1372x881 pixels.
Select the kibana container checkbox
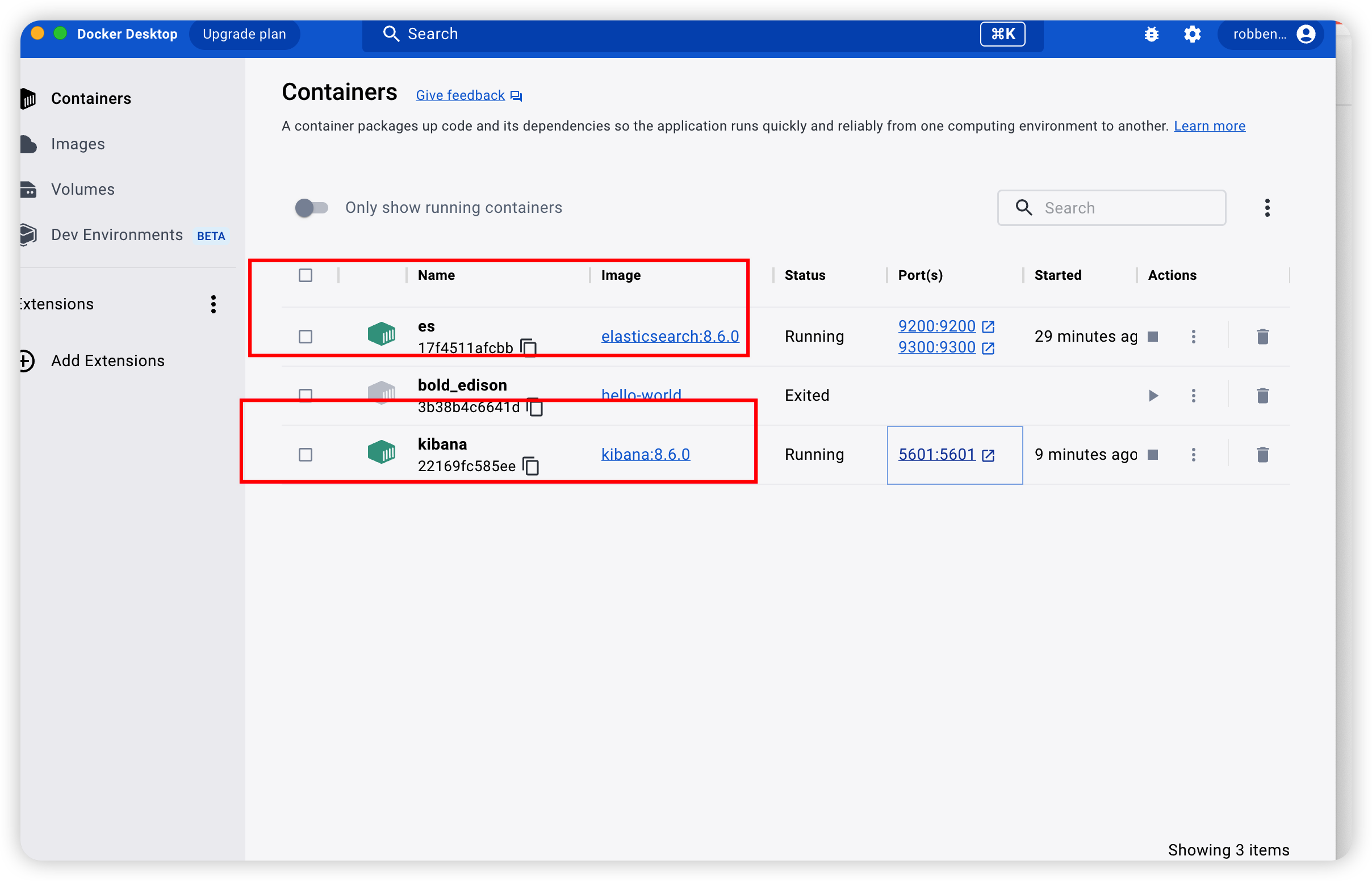click(306, 455)
